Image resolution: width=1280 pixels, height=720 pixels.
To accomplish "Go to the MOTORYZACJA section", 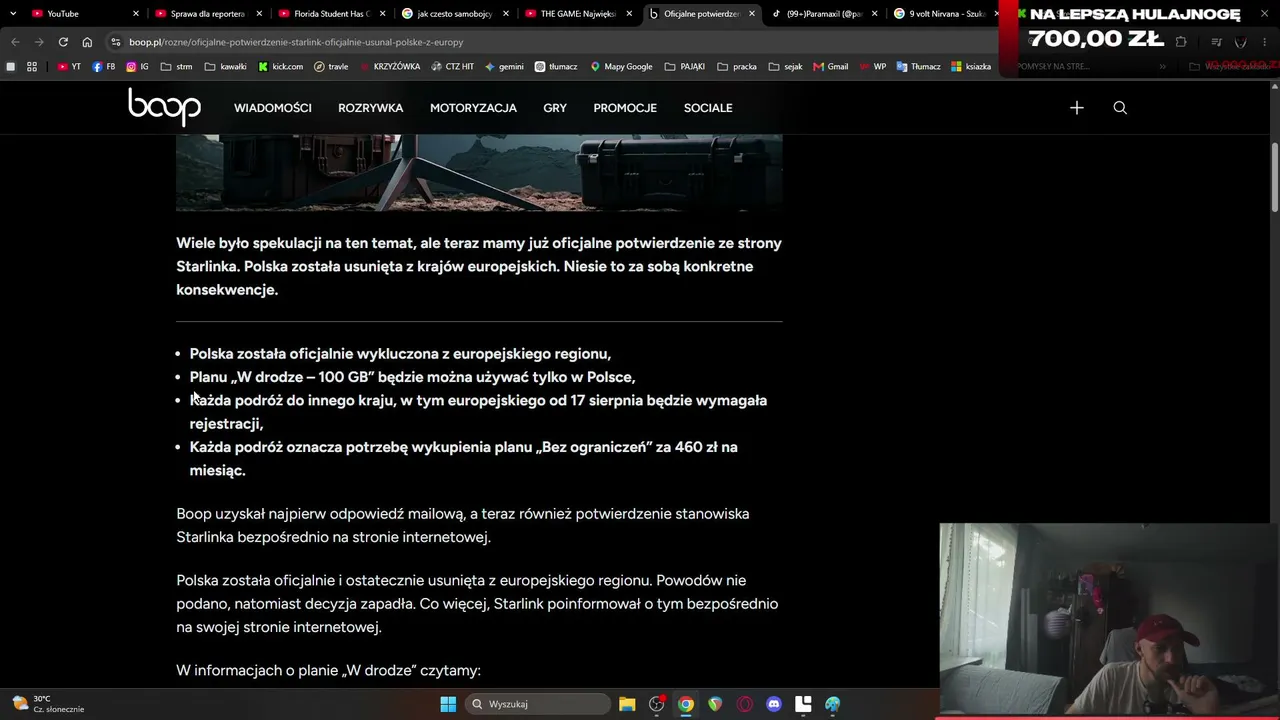I will pyautogui.click(x=473, y=108).
